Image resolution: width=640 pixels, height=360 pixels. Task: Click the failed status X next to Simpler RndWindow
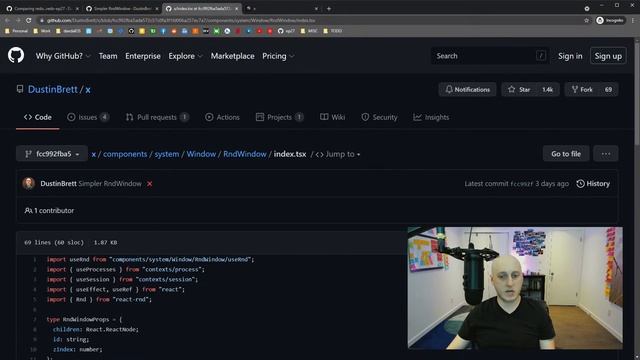[149, 184]
